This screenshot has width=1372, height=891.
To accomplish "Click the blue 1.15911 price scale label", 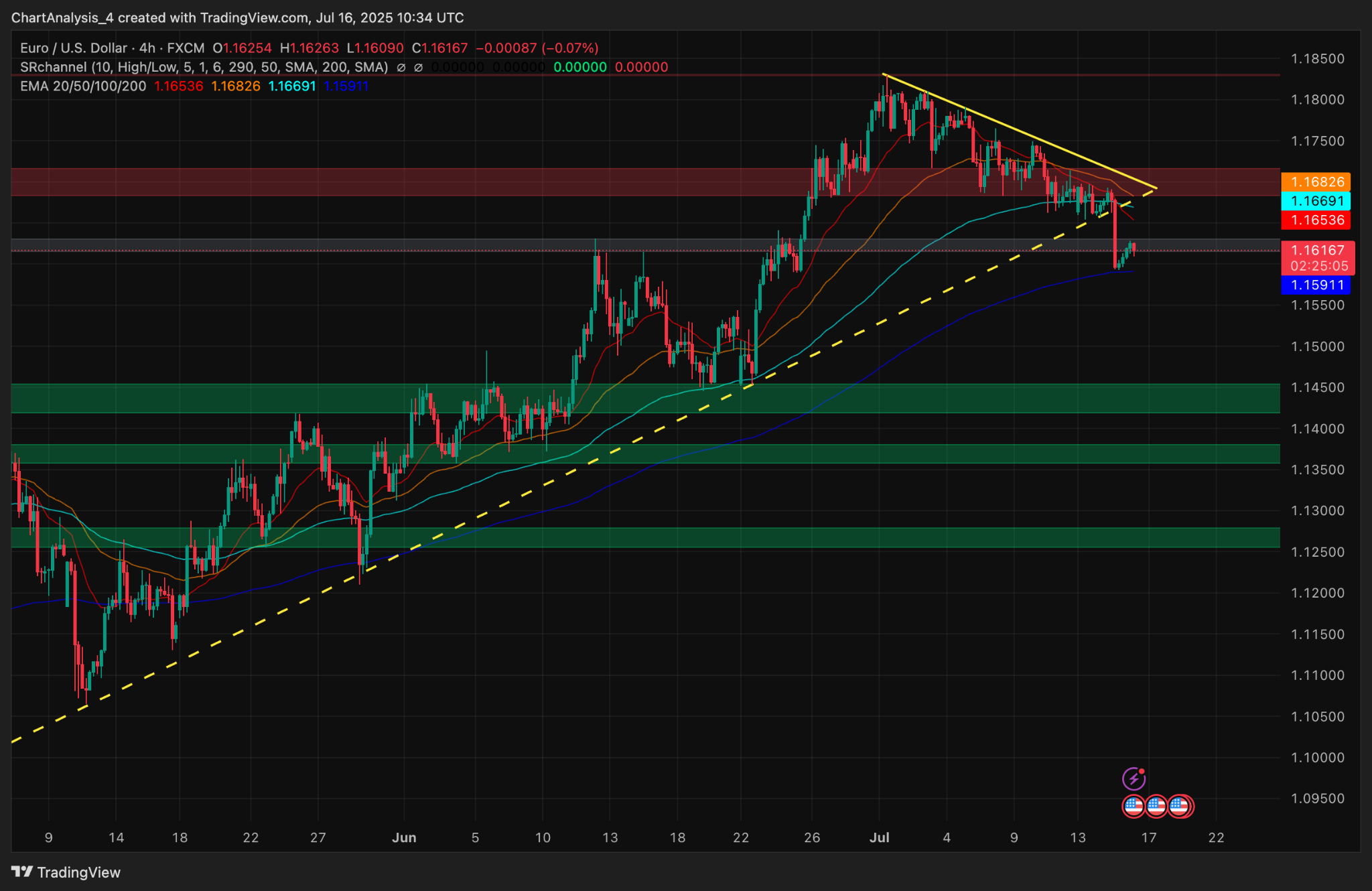I will [x=1316, y=285].
